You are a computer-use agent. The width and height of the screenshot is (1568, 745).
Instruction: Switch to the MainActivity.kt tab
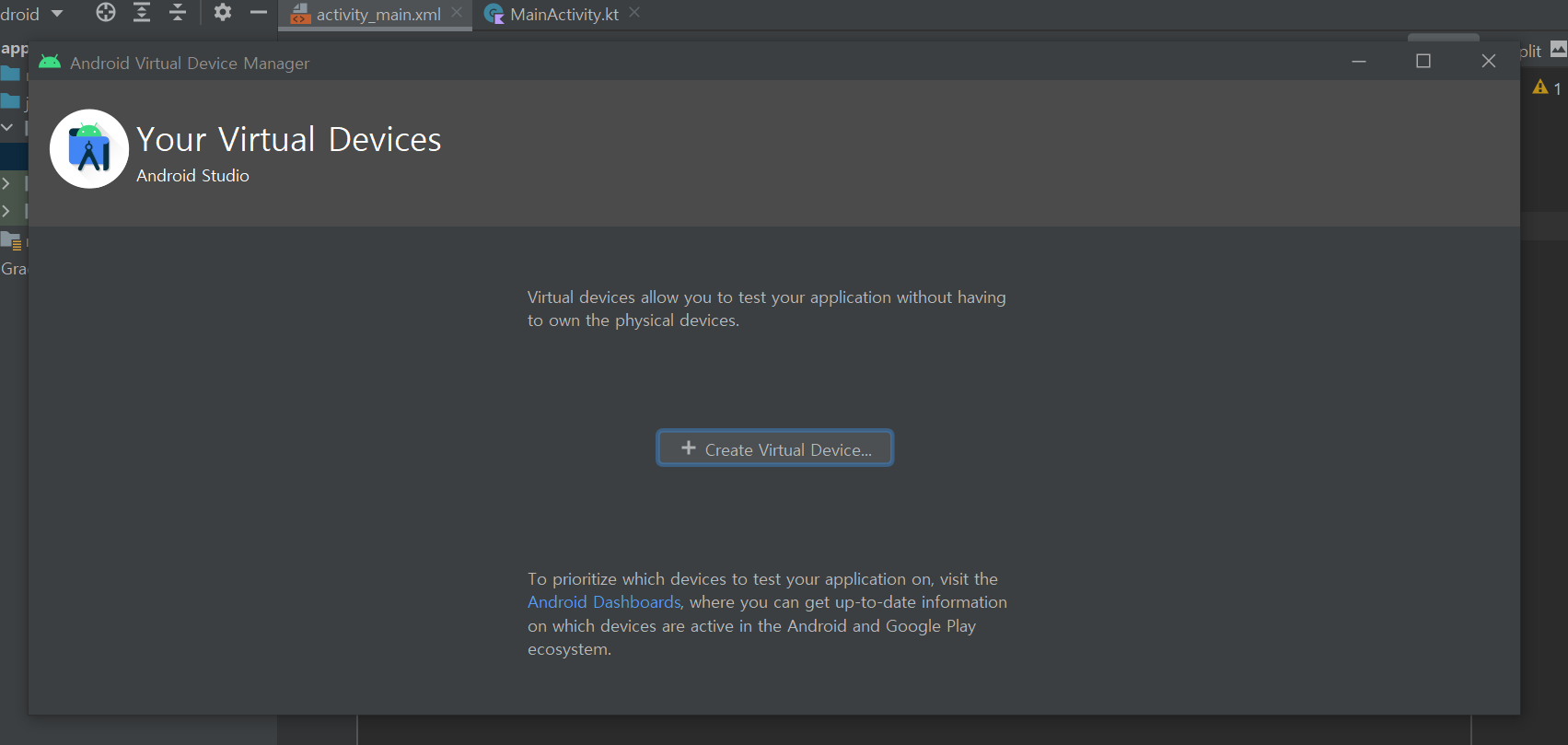[564, 15]
